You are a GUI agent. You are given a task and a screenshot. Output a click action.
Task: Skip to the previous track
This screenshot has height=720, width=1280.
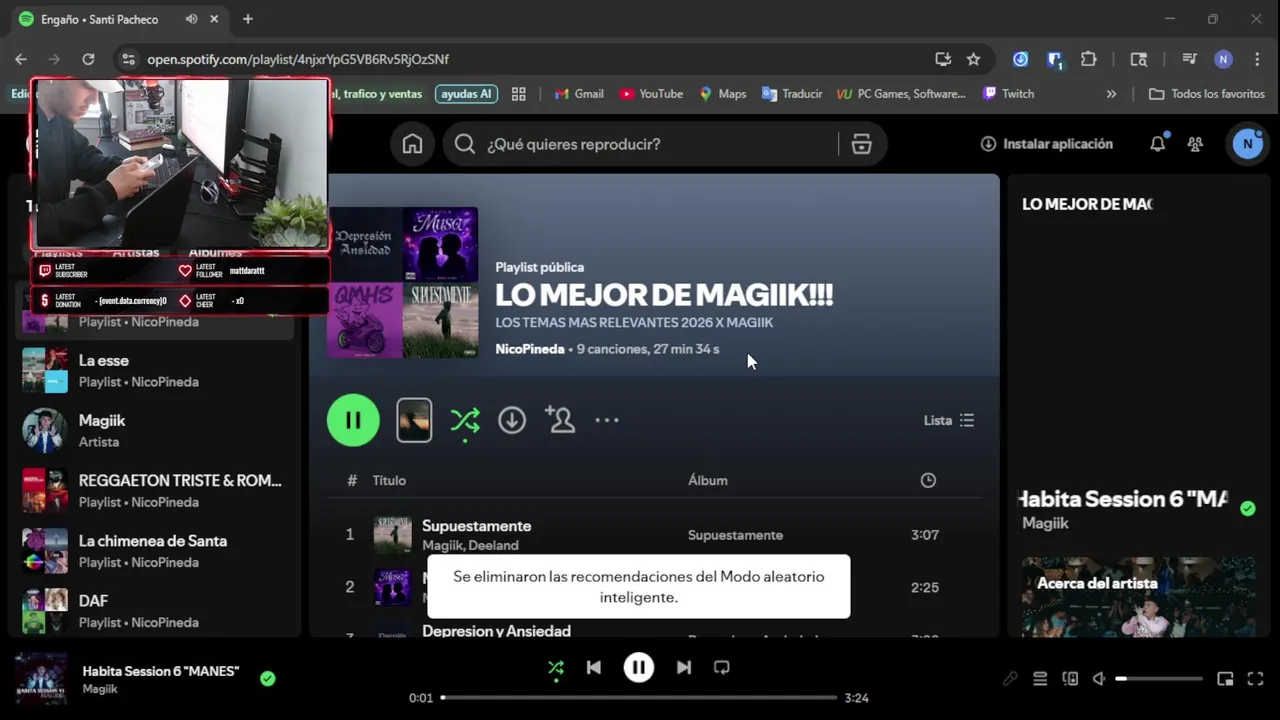pos(594,667)
